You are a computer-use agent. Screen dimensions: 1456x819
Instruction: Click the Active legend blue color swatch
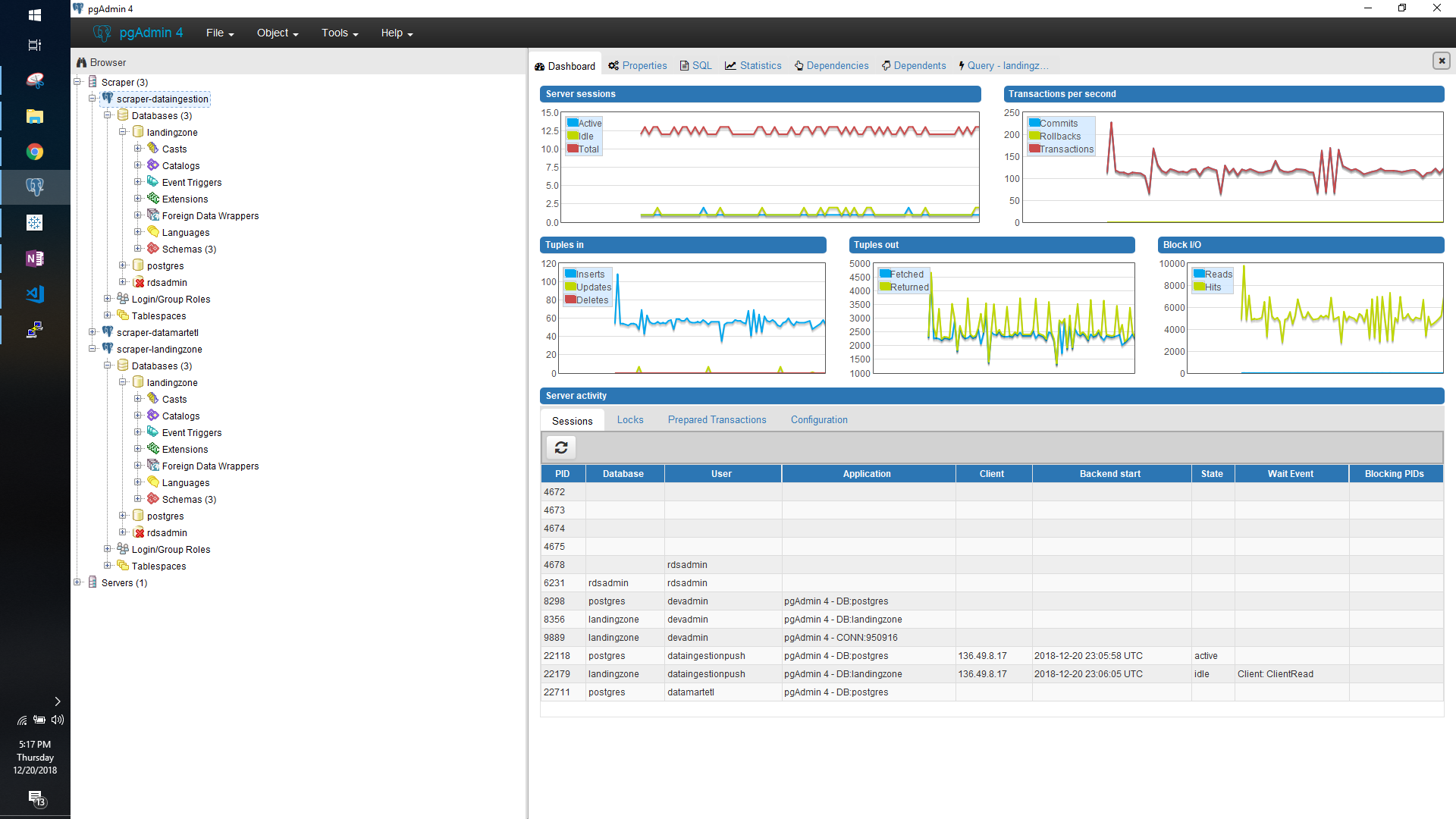click(573, 123)
